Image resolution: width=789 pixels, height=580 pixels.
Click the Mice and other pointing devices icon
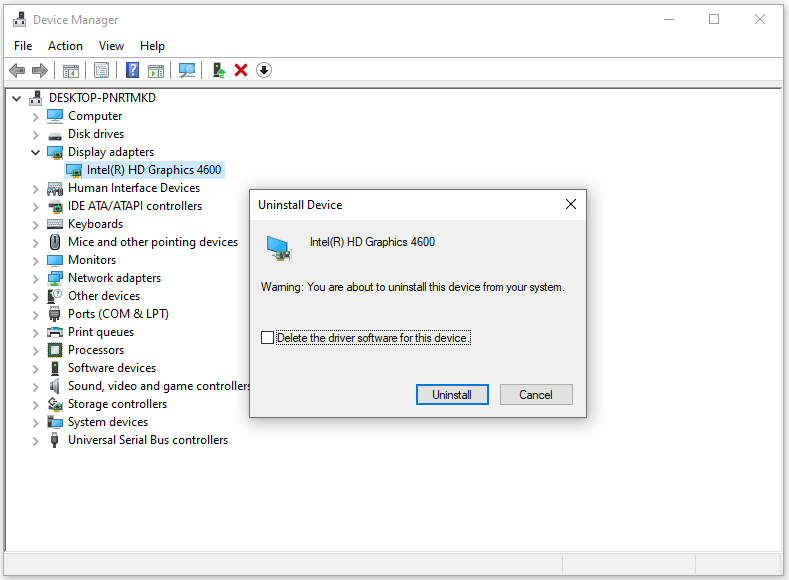[55, 242]
